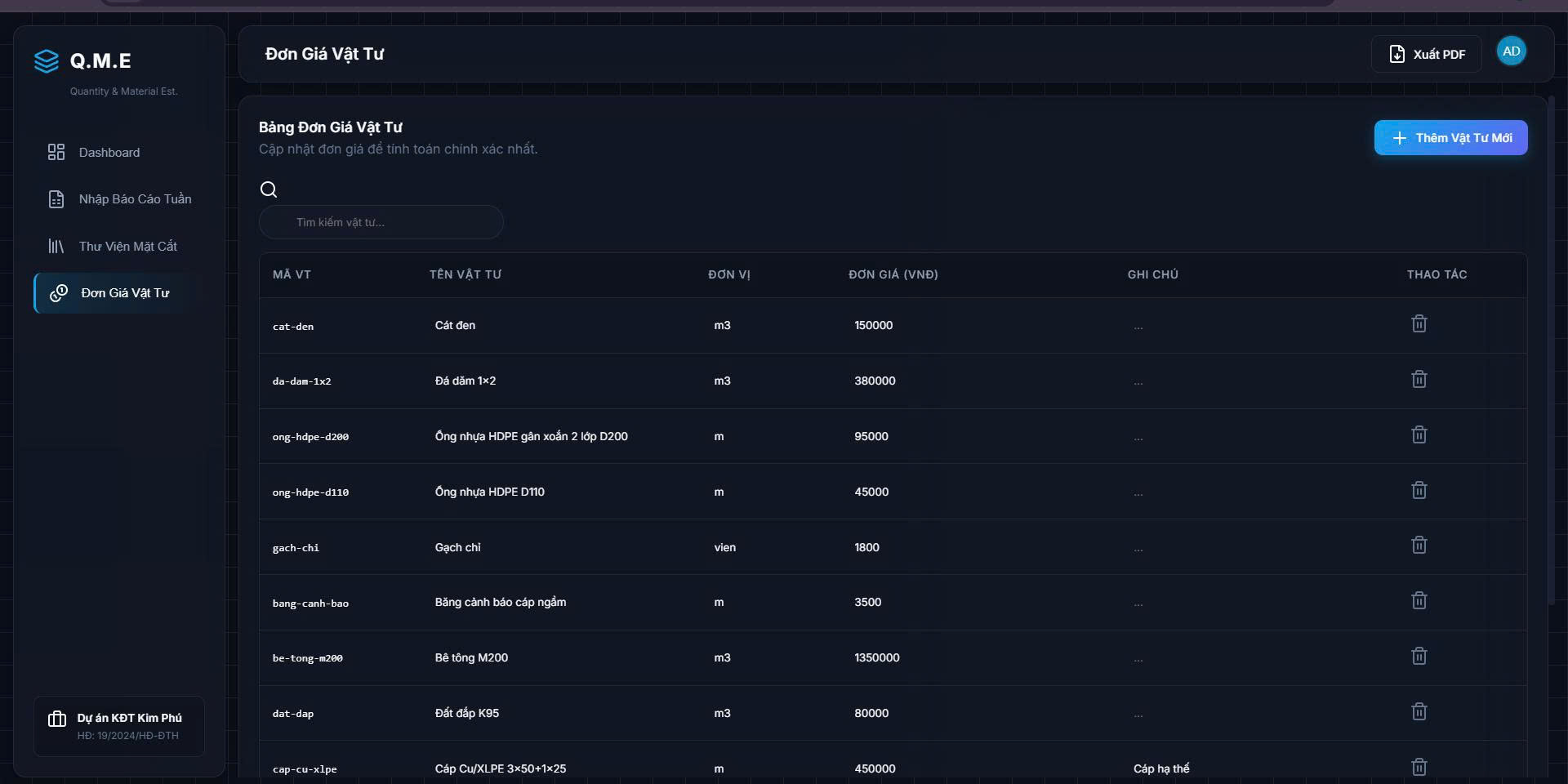Click Ống nhựa HDPE gân xoắn 2 lớp D200

pos(532,436)
